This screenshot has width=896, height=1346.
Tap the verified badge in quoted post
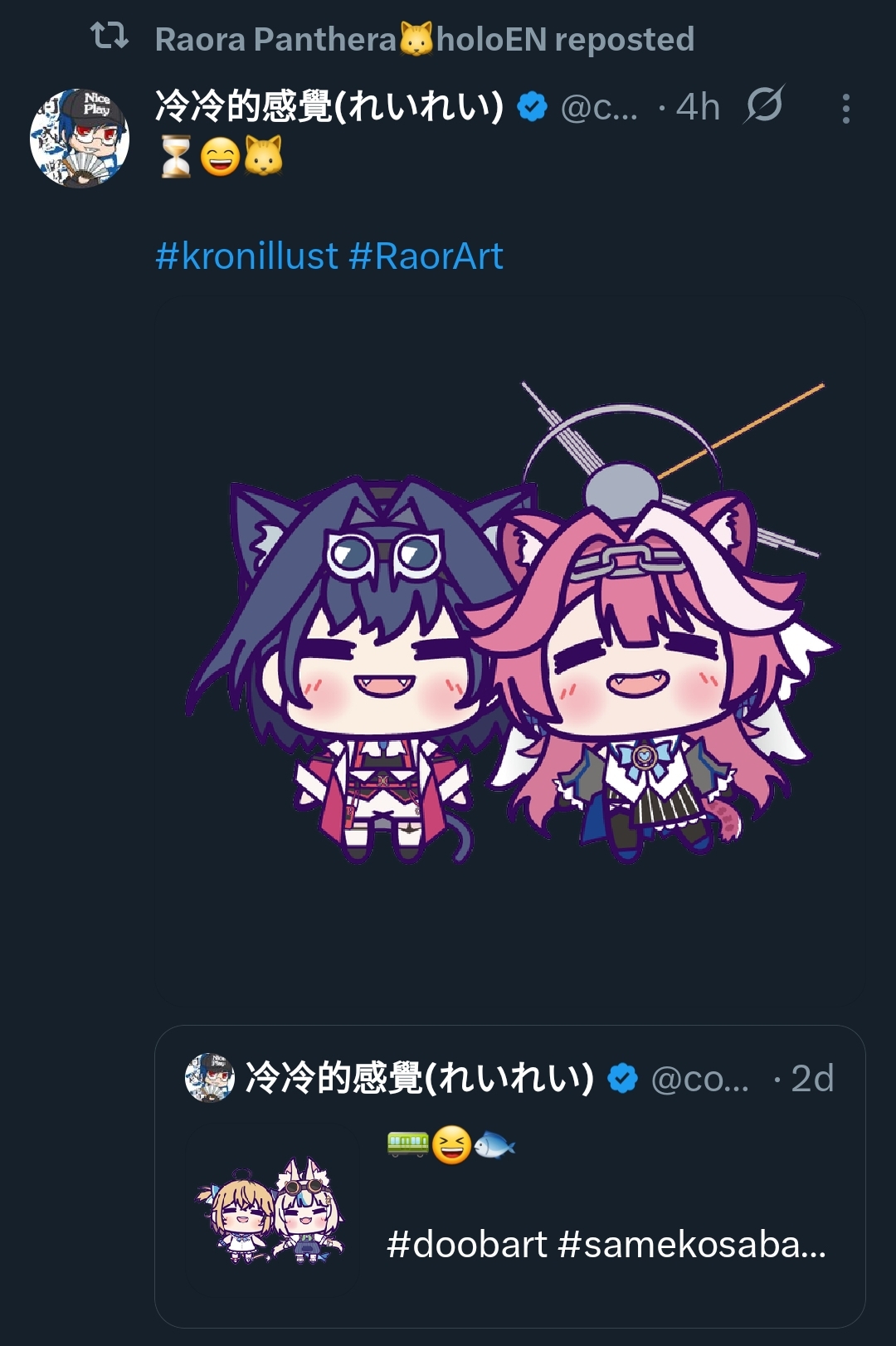tap(622, 1078)
